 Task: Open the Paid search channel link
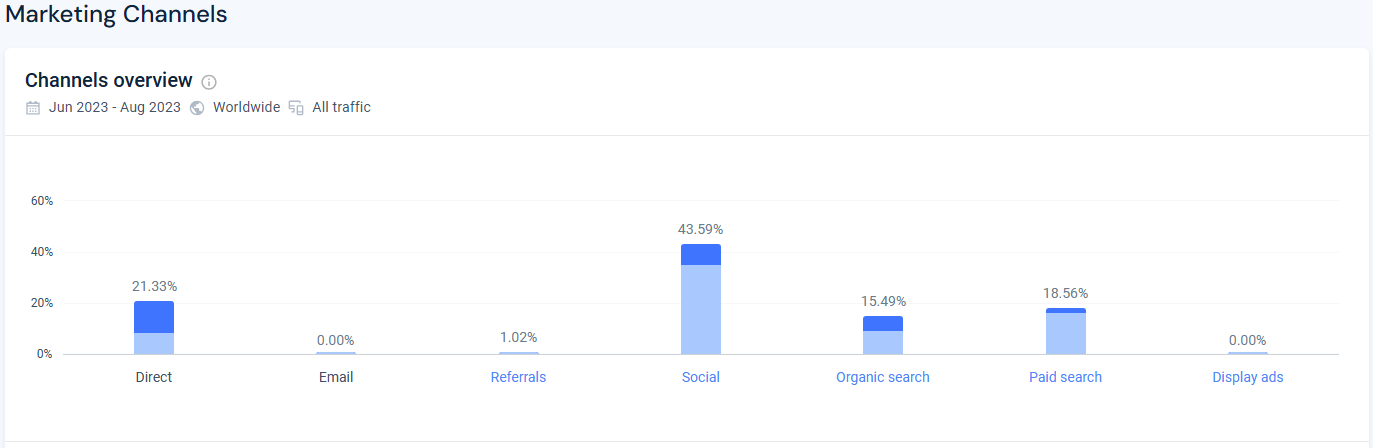(1065, 377)
